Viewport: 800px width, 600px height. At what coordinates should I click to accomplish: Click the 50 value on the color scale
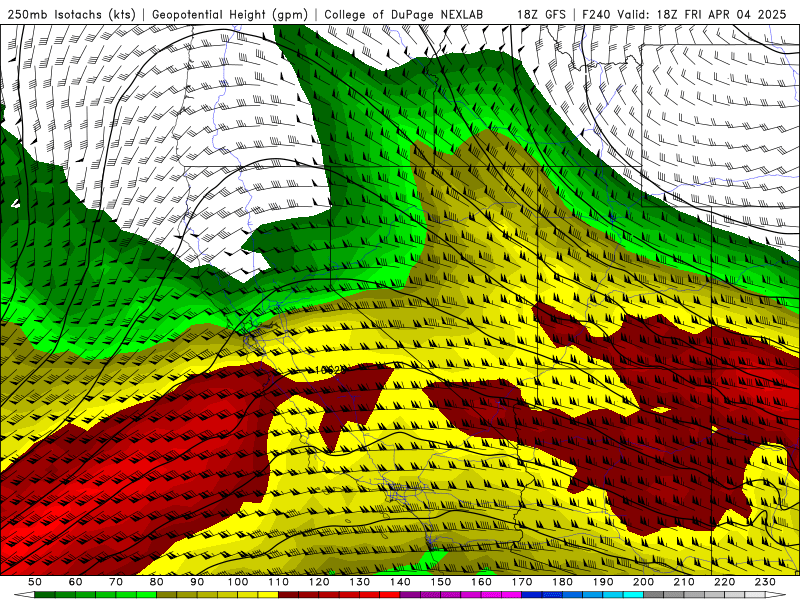tap(35, 582)
